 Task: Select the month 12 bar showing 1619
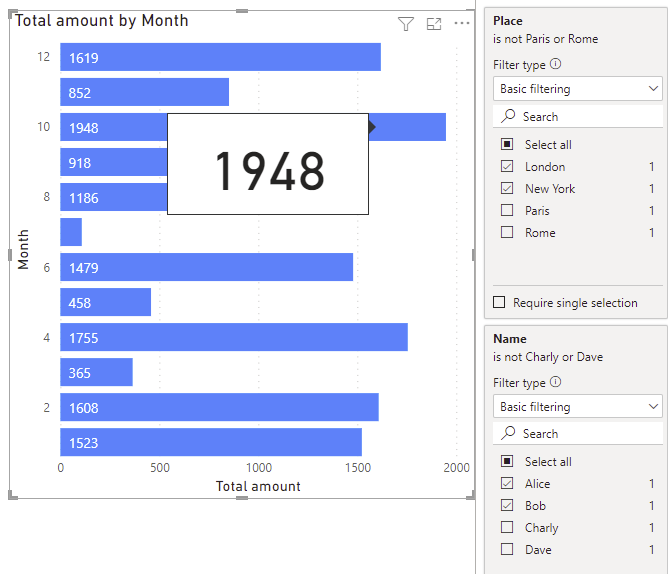pos(220,57)
